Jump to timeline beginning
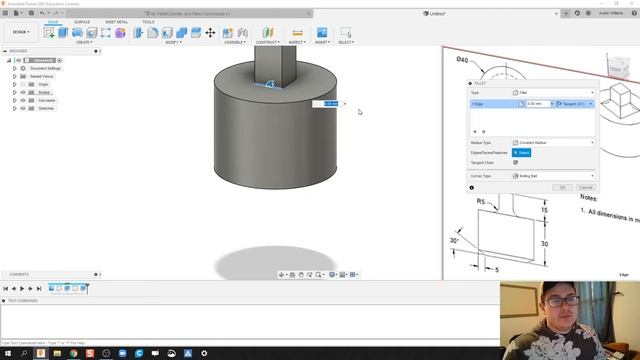 [5, 289]
